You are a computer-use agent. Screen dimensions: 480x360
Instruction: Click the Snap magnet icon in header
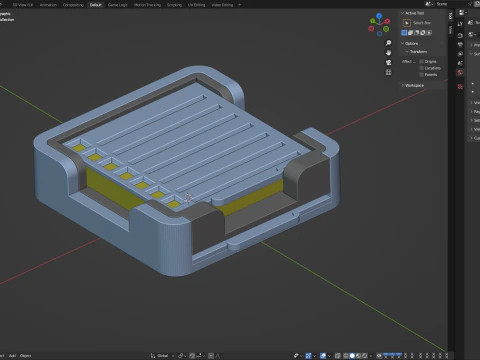pyautogui.click(x=192, y=356)
